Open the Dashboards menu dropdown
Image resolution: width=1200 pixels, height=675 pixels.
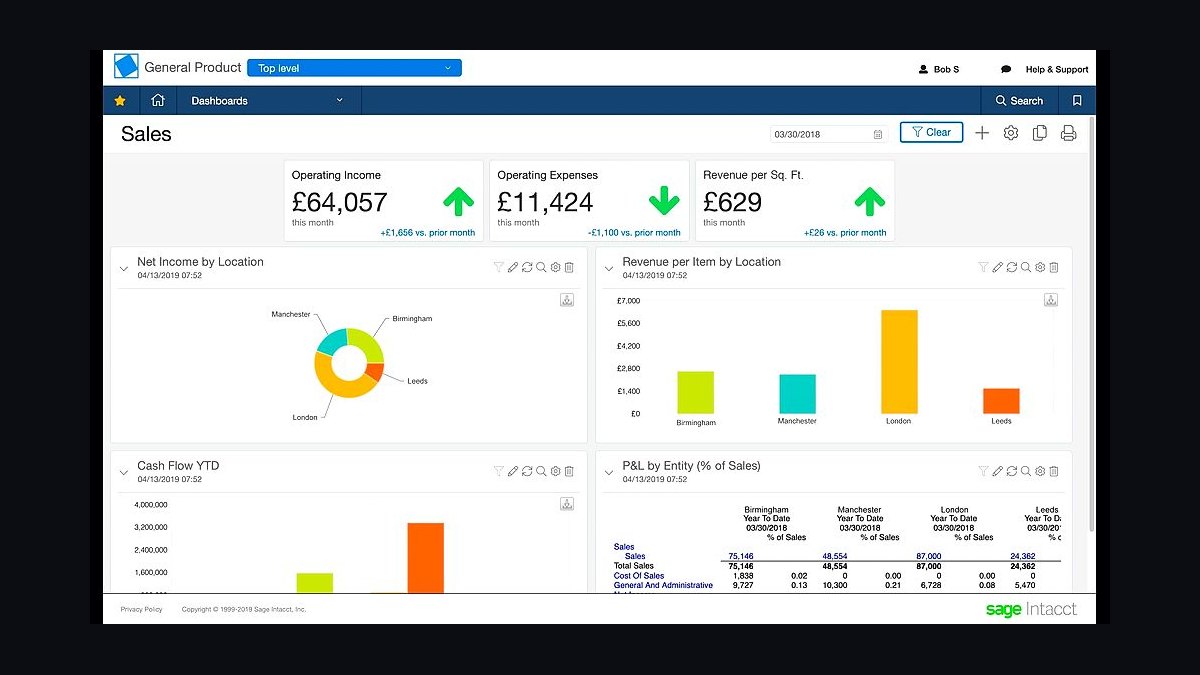tap(268, 101)
